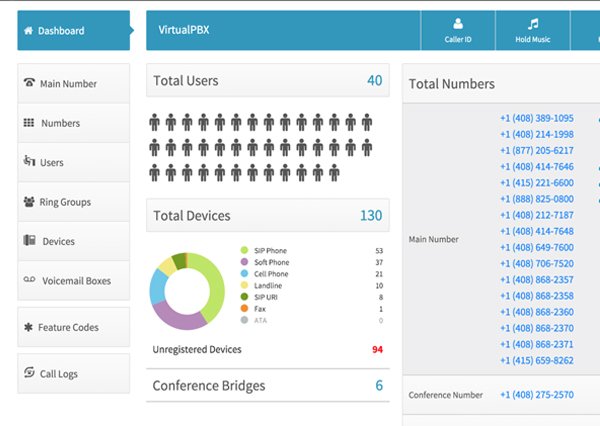The height and width of the screenshot is (426, 600).
Task: Click the red unregistered devices count 94
Action: tap(377, 349)
